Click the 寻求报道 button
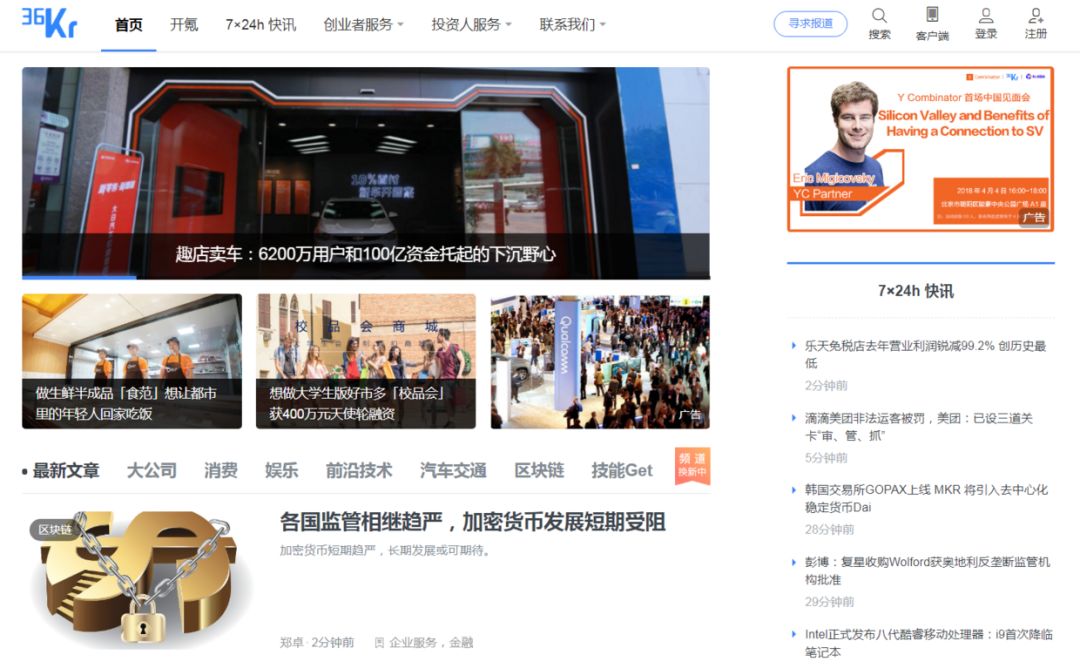Screen dimensions: 1080x668 click(810, 24)
